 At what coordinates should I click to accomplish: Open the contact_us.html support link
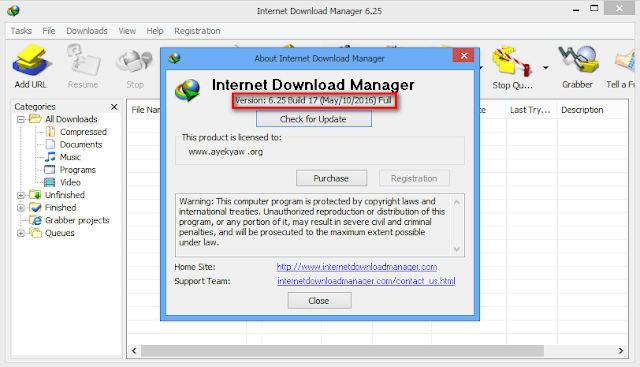coord(366,281)
